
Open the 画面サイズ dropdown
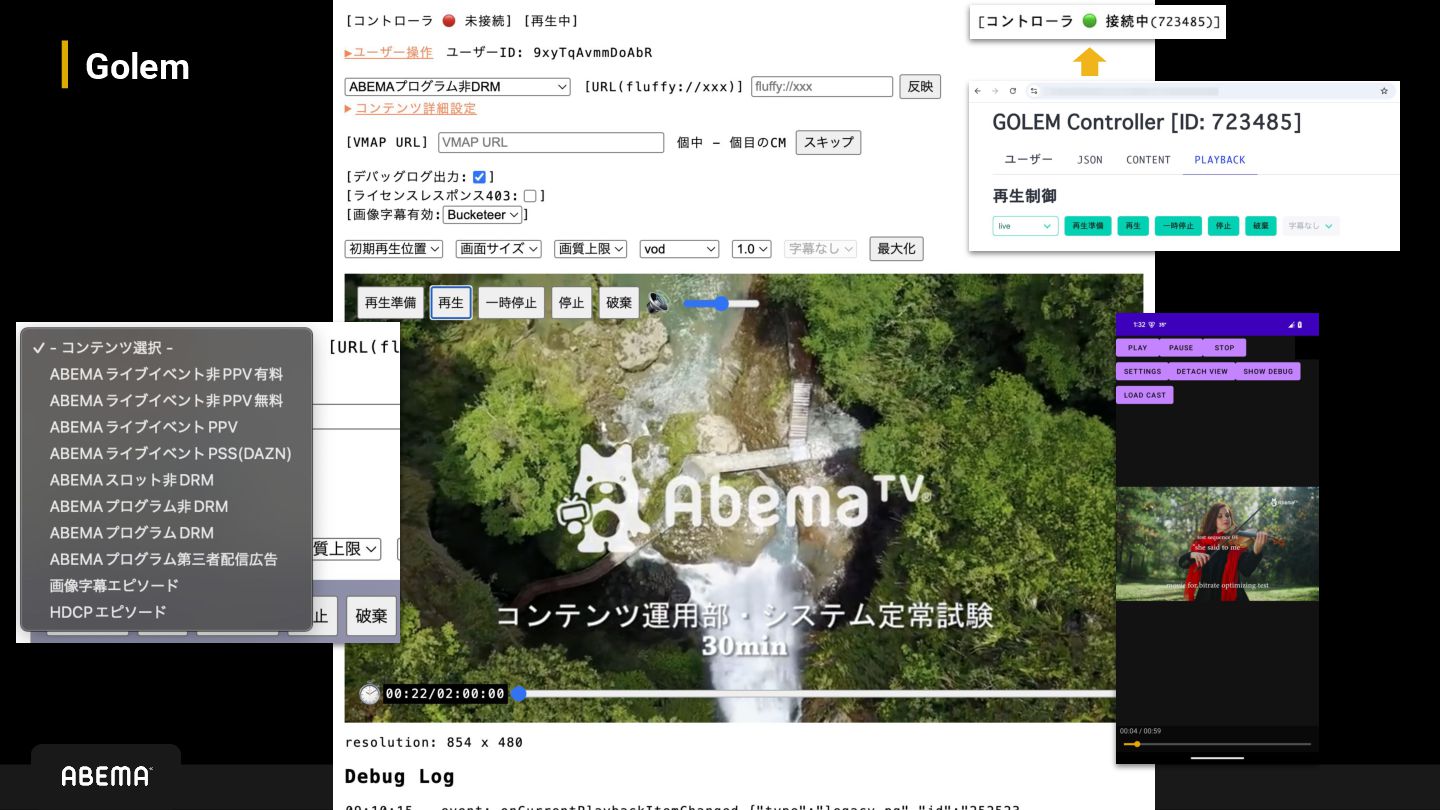498,249
